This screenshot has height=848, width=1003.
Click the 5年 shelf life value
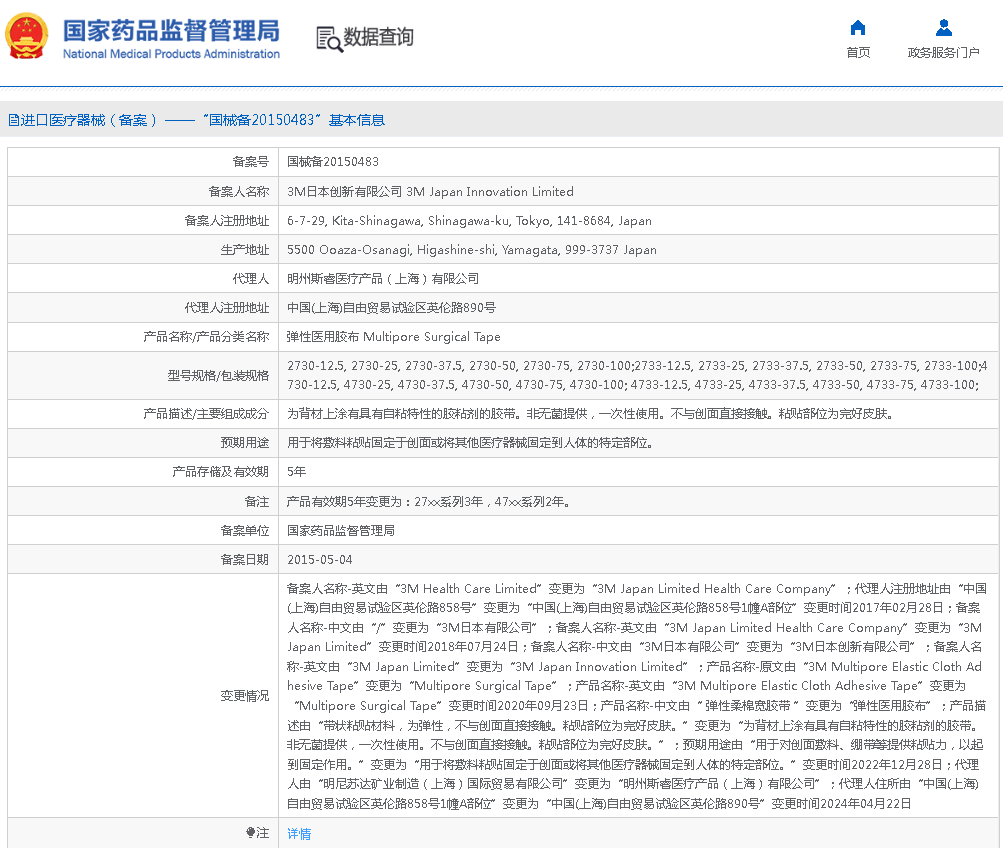(296, 472)
